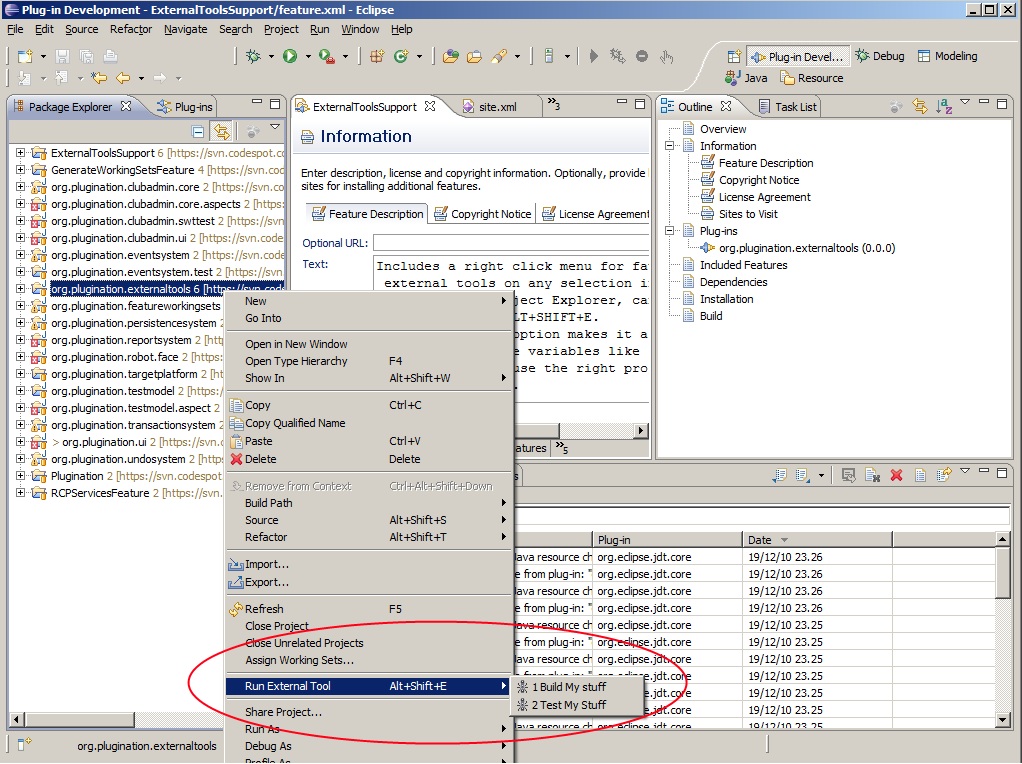
Task: Switch to the Debug perspective
Action: point(880,56)
